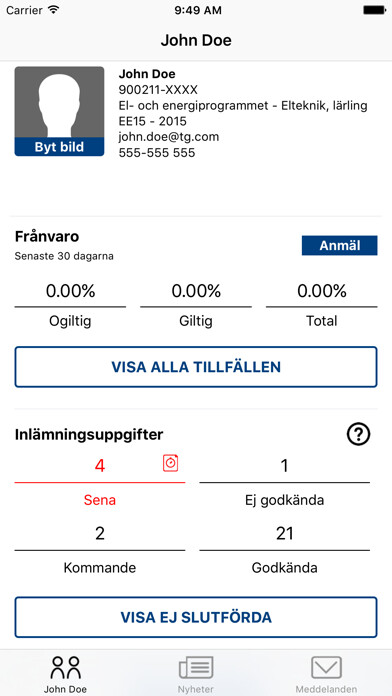Screen dimensions: 392x696
Task: Open VISA EJ SLUTFÖRDA
Action: [196, 617]
